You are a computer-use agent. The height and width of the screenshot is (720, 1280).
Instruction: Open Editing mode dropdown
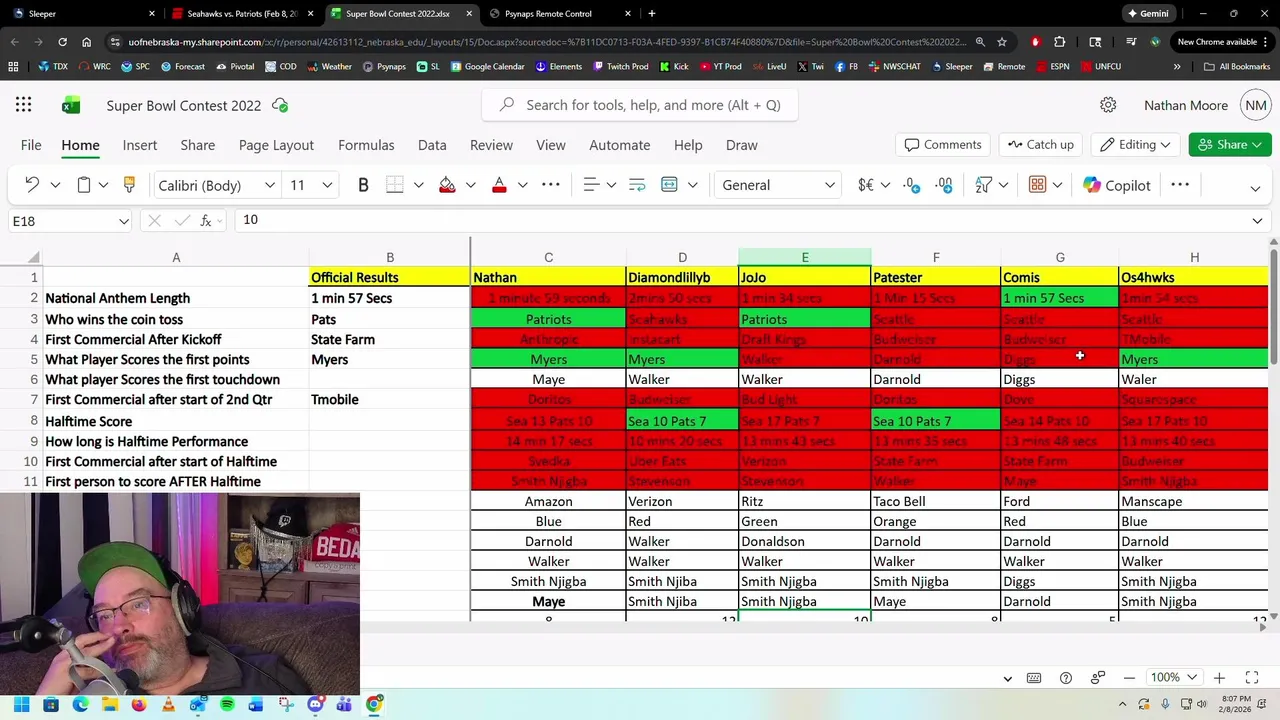1135,145
